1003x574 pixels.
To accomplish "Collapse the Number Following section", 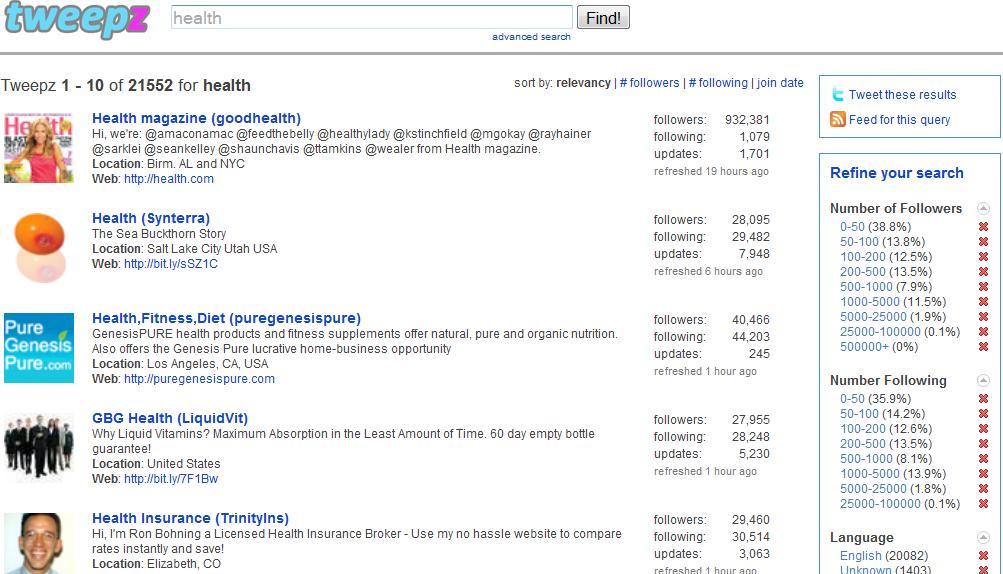I will [983, 380].
